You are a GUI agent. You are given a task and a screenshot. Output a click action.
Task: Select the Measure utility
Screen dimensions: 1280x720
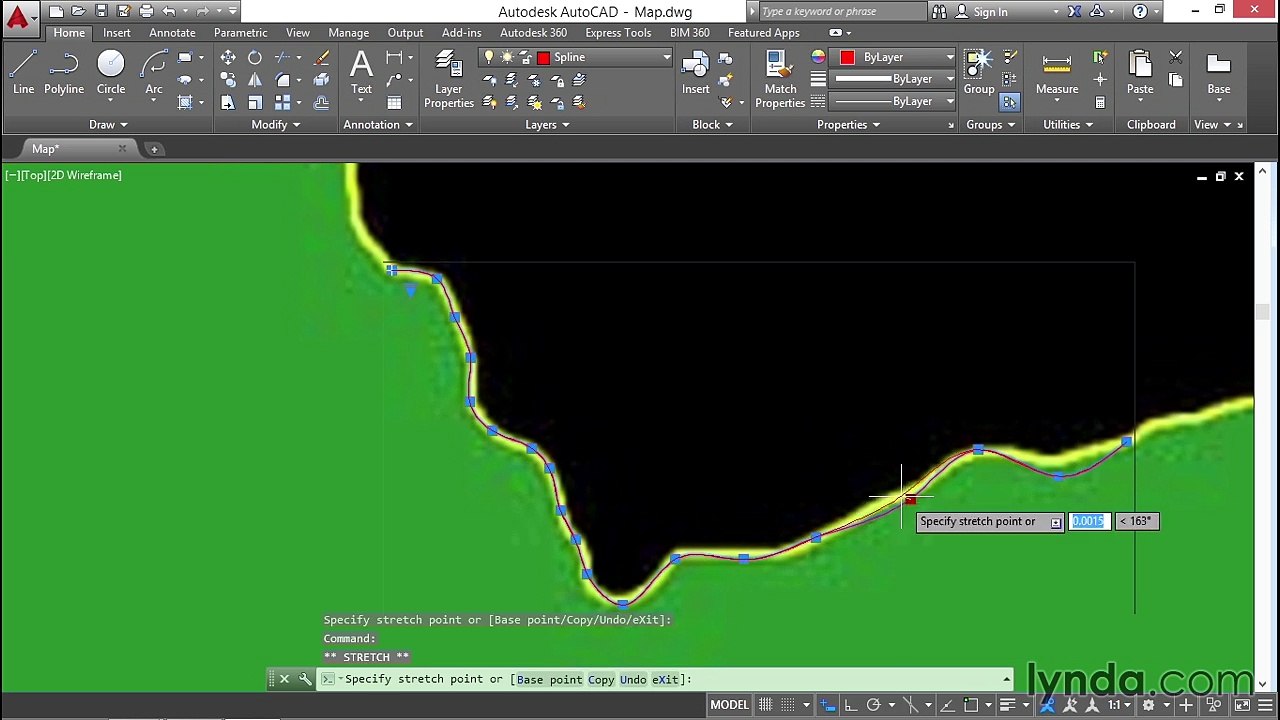pyautogui.click(x=1057, y=74)
